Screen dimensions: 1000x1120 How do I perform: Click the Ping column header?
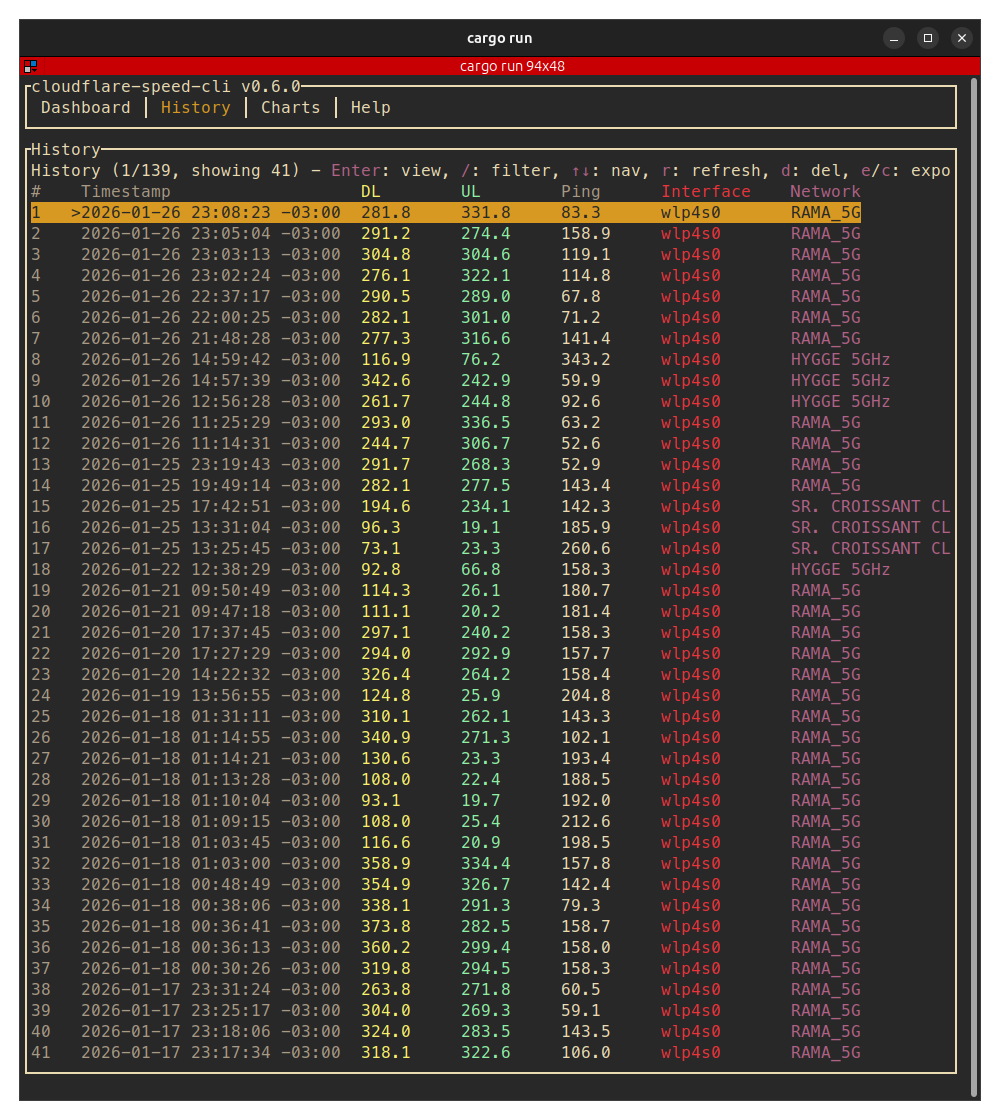tap(580, 191)
